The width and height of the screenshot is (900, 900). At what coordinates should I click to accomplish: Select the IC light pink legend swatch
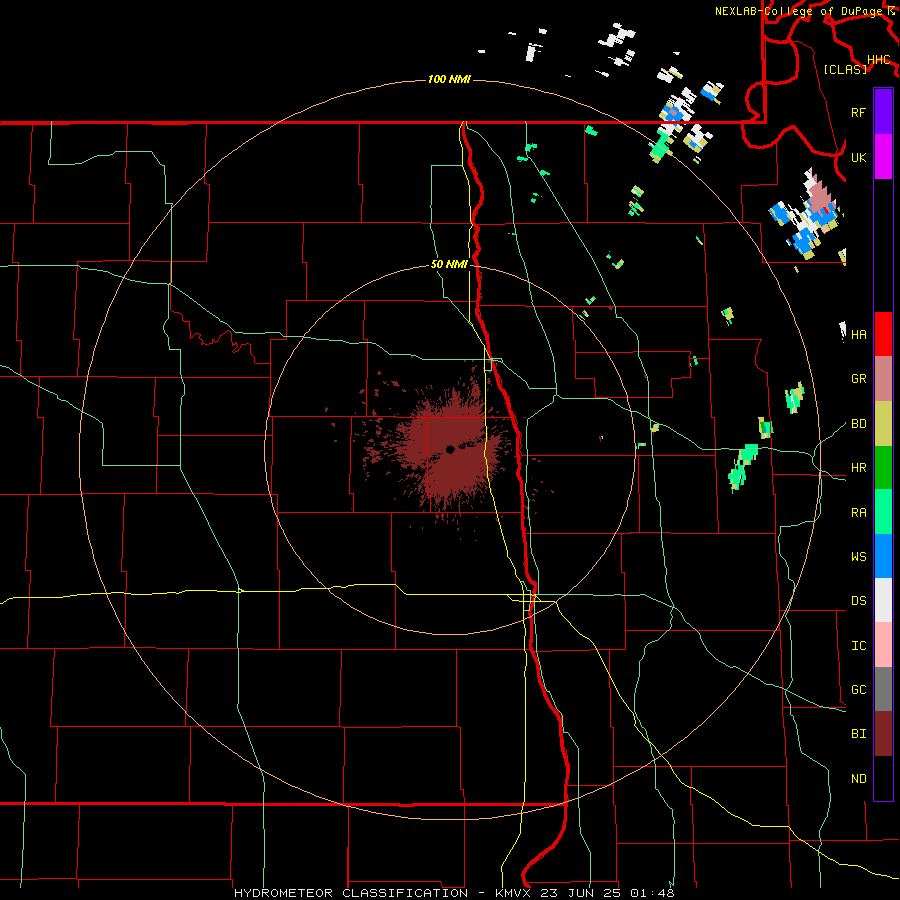(x=883, y=645)
